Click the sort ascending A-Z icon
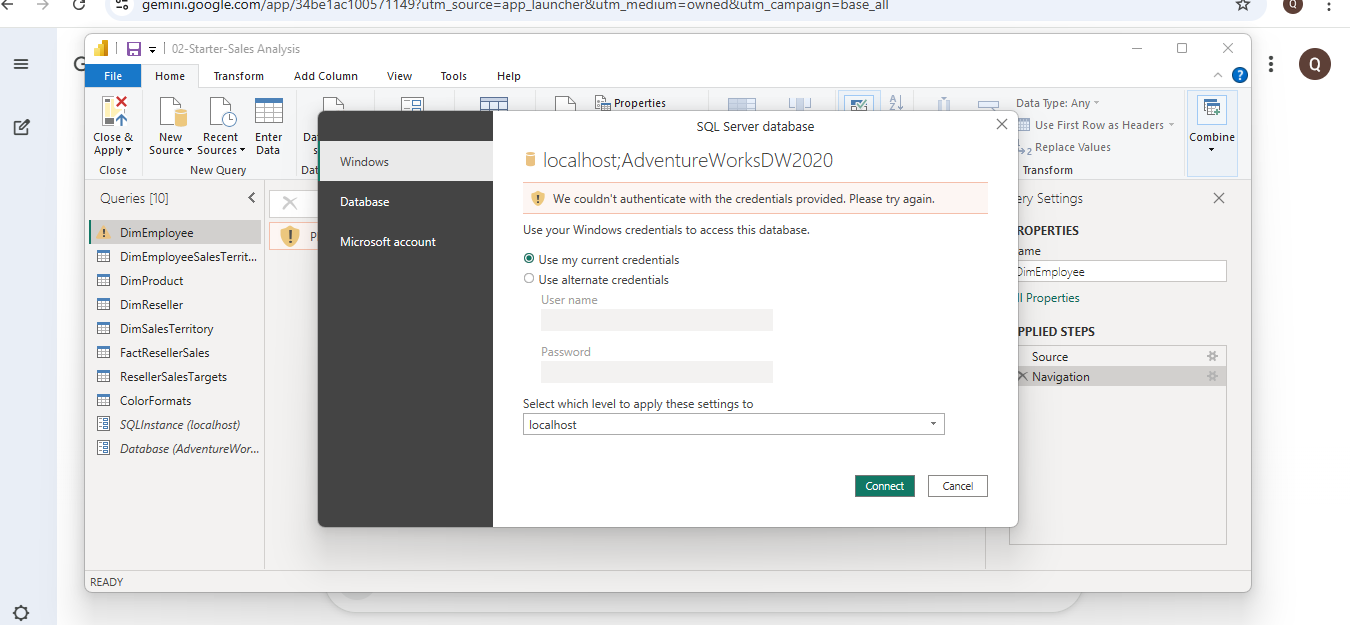1350x625 pixels. pos(896,103)
